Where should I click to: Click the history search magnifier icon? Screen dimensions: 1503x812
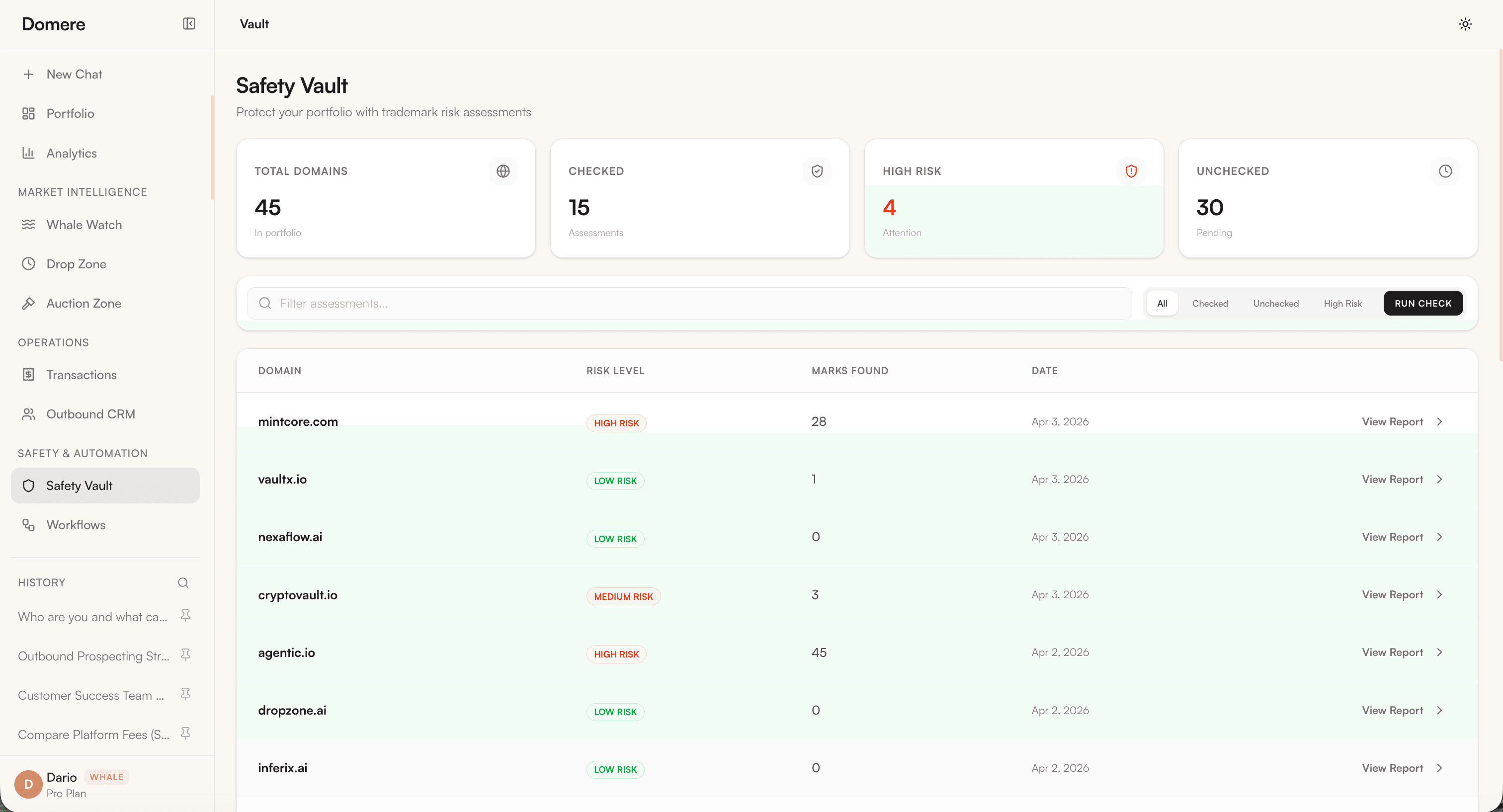pyautogui.click(x=182, y=582)
